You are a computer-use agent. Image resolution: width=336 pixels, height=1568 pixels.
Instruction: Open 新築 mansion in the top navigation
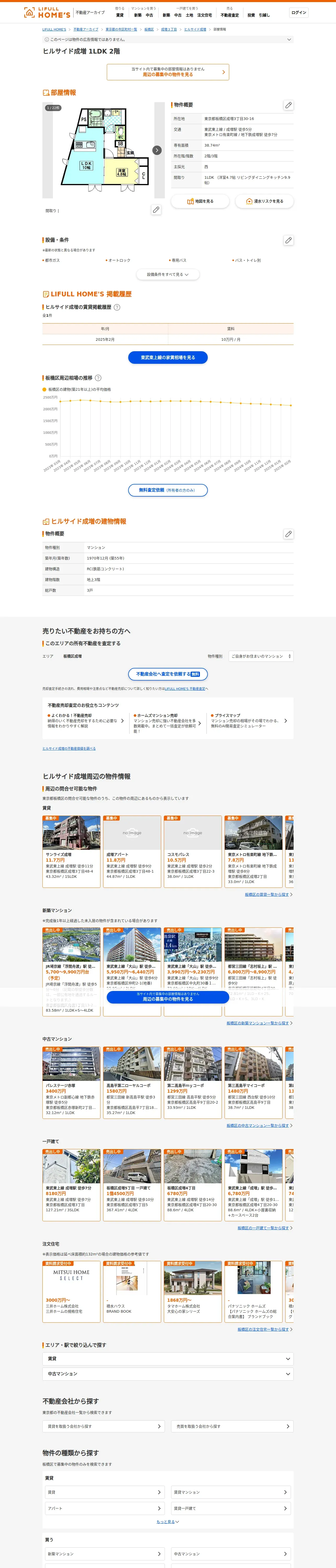pyautogui.click(x=138, y=15)
